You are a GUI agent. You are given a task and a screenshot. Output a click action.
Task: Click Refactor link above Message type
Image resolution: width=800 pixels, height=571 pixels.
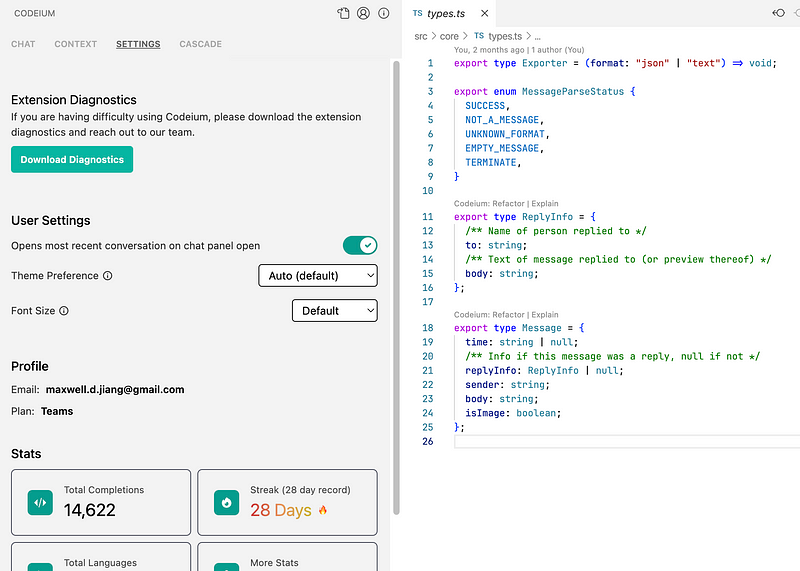508,315
